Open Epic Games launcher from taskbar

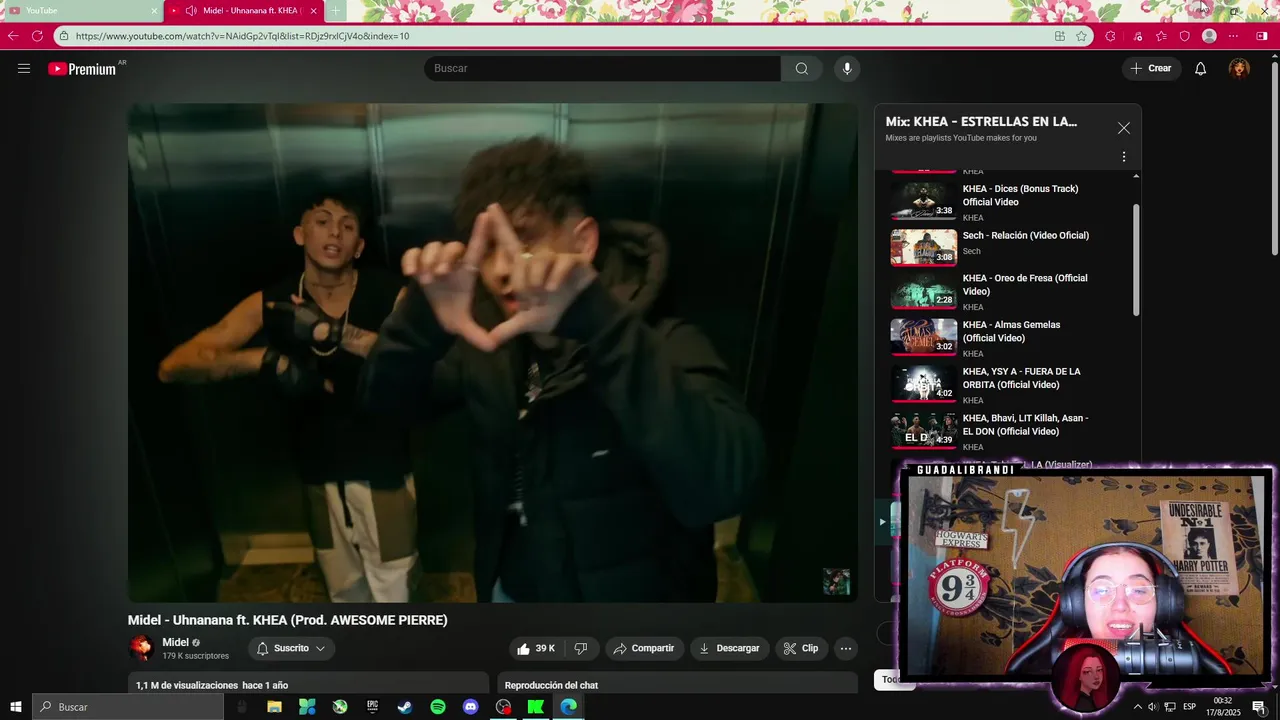[372, 707]
